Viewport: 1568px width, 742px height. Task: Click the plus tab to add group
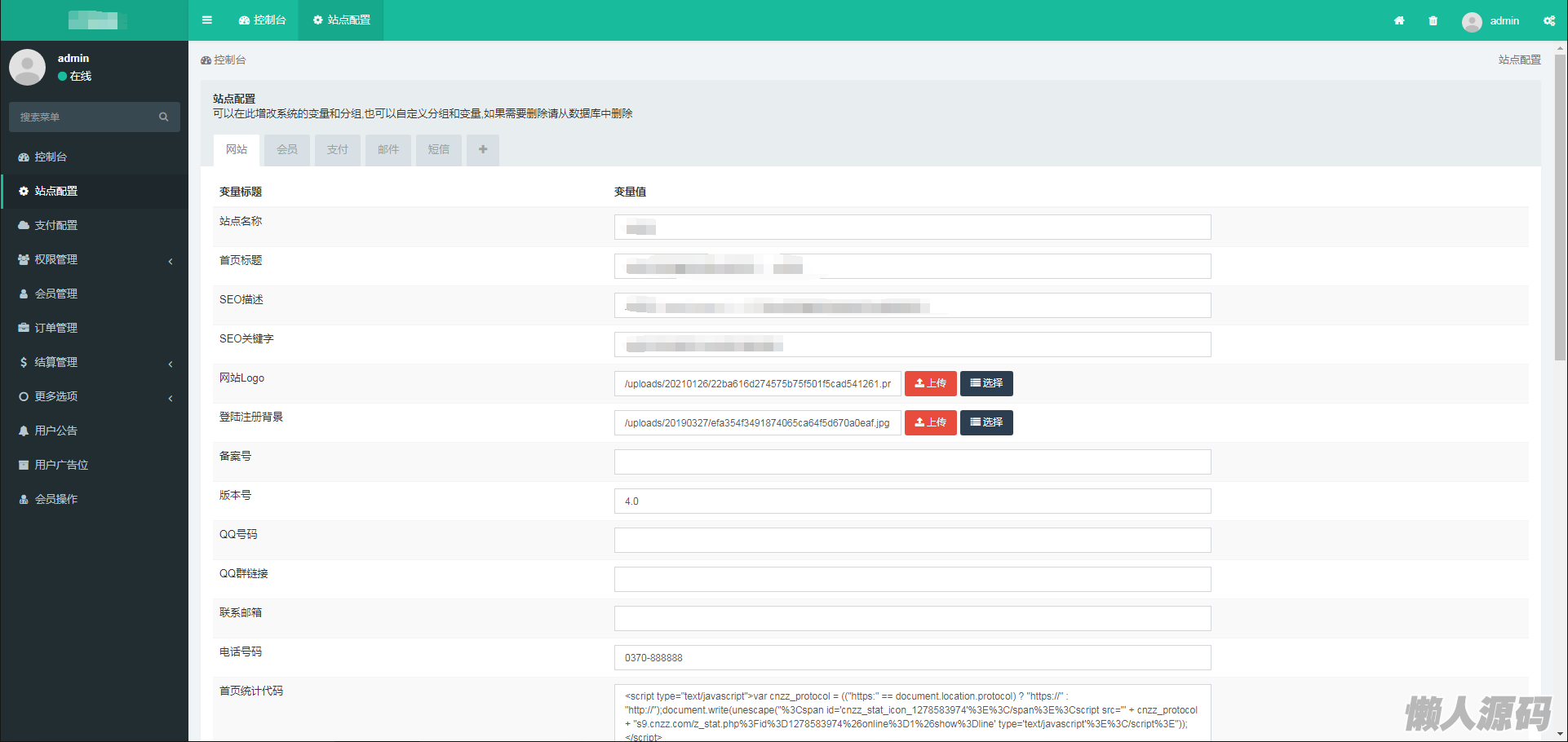click(x=483, y=150)
